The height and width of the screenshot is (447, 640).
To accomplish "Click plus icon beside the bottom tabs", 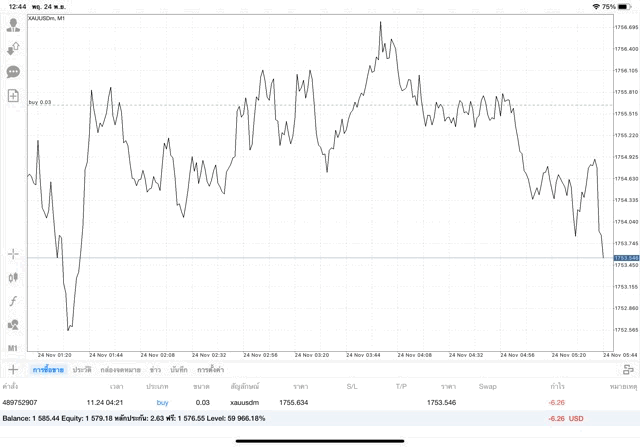I will coord(13,370).
